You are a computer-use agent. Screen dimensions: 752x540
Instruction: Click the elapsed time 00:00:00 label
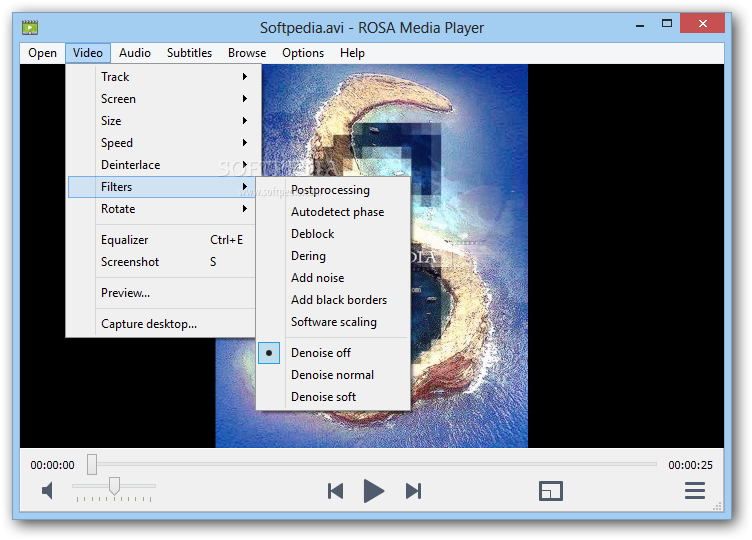[52, 465]
